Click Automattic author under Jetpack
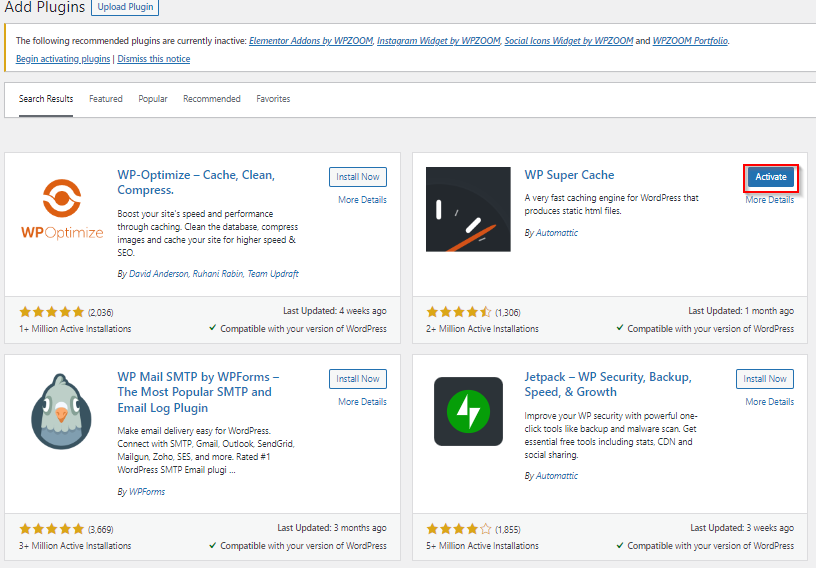 tap(557, 476)
